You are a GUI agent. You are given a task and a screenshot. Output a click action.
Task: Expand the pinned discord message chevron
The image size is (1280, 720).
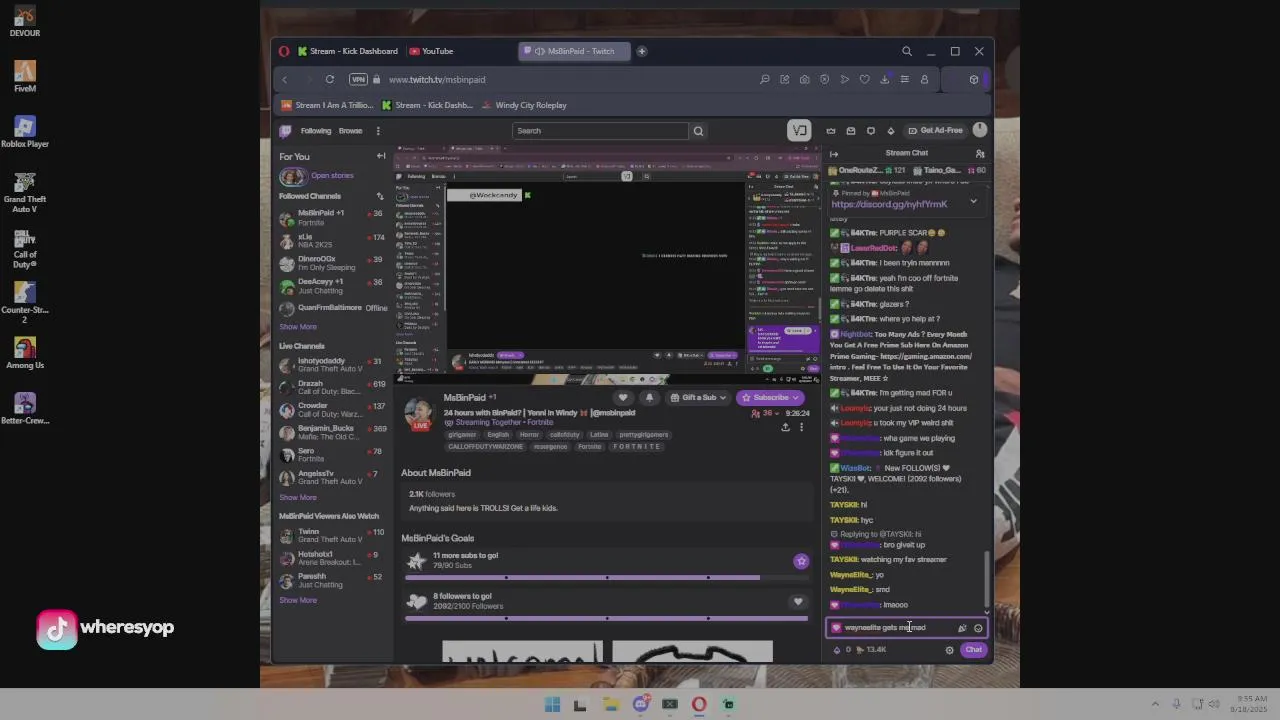tap(973, 201)
